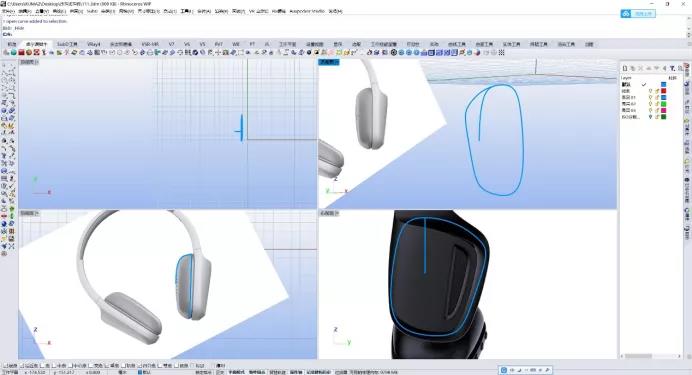
Task: Open the Asuposer studio menu
Action: 308,11
